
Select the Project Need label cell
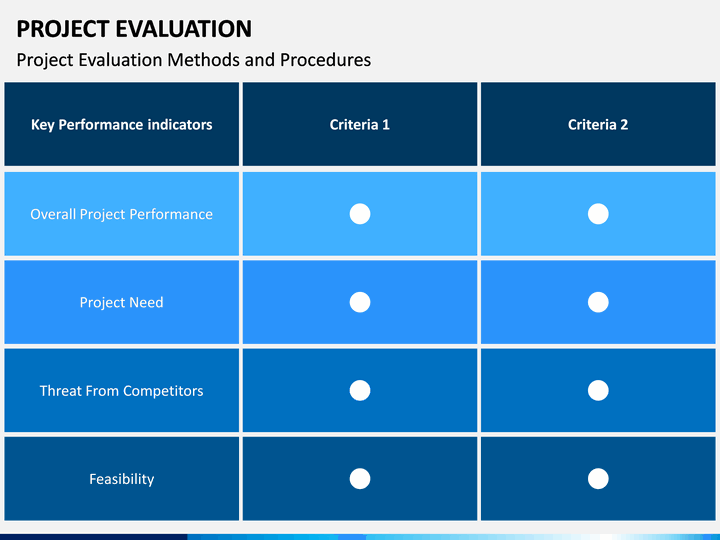click(122, 302)
